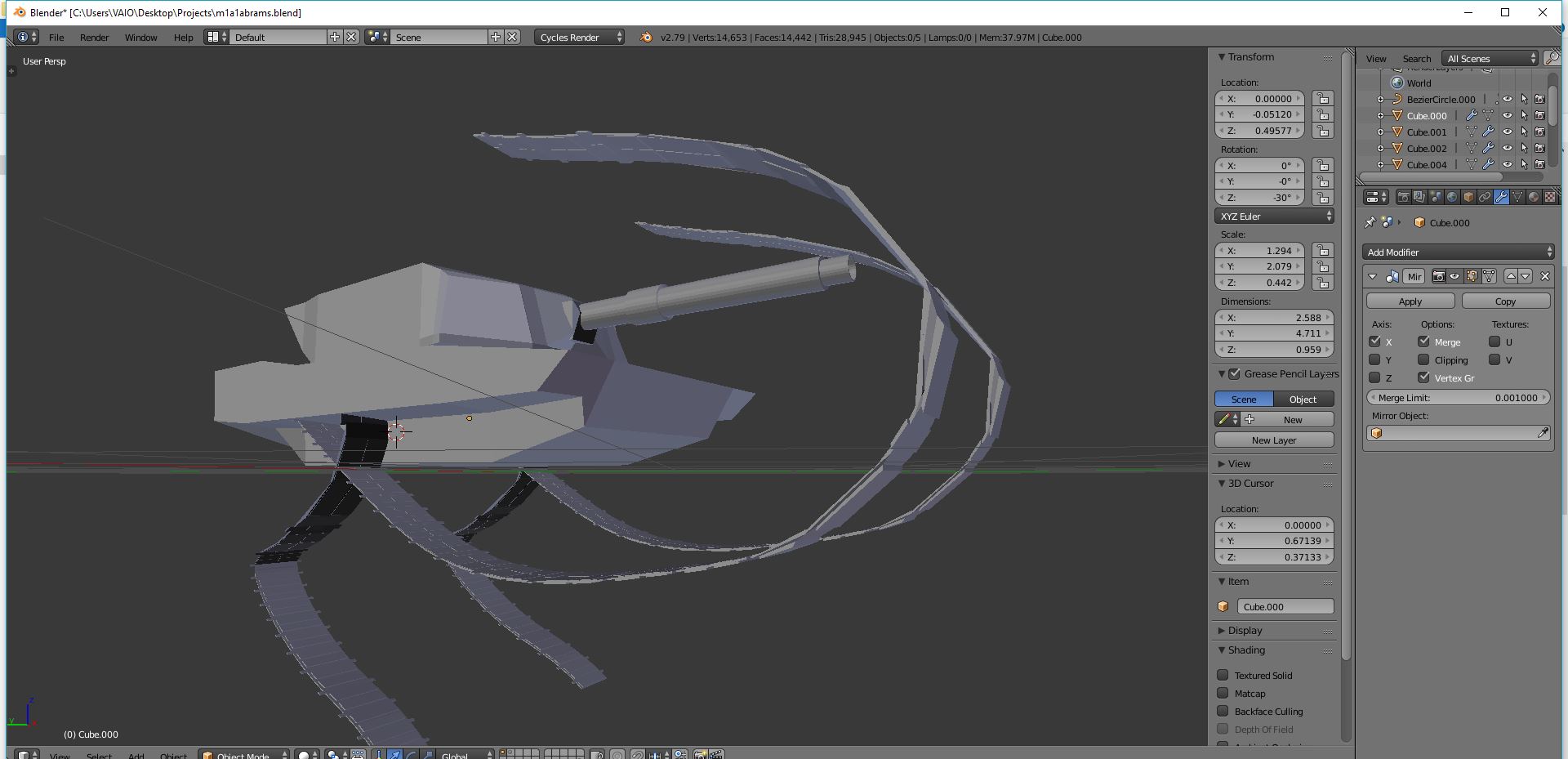Open the All Scenes outliner display dropdown
Image resolution: width=1568 pixels, height=759 pixels.
[1490, 58]
